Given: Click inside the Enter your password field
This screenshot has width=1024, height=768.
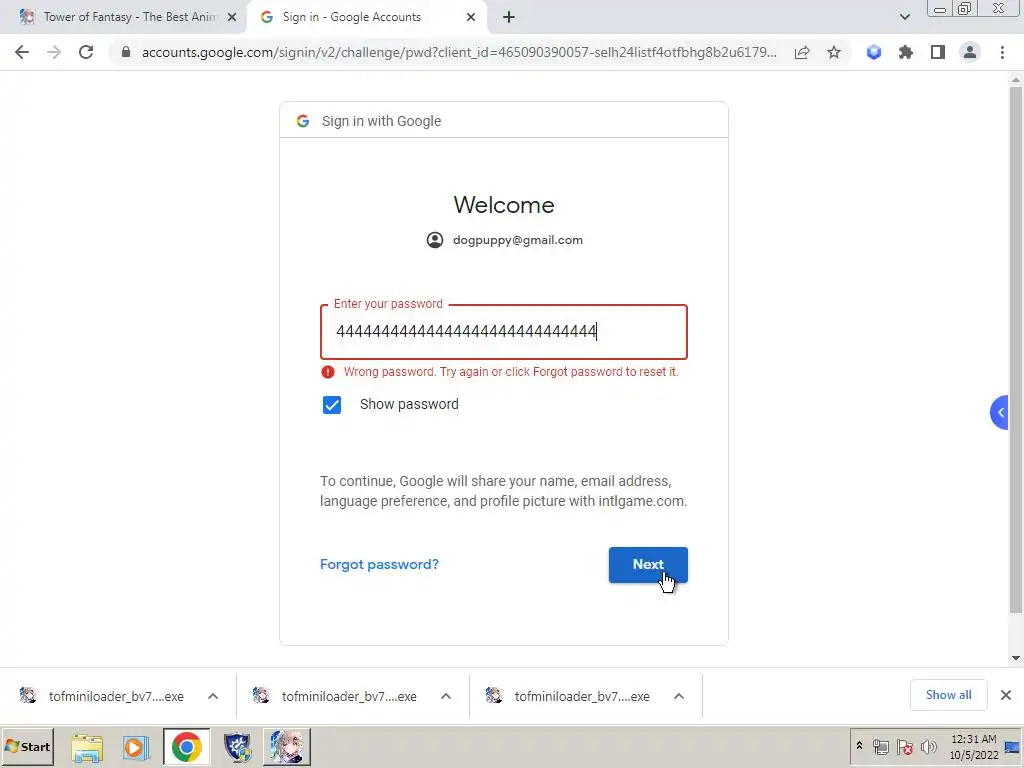Looking at the screenshot, I should [504, 332].
